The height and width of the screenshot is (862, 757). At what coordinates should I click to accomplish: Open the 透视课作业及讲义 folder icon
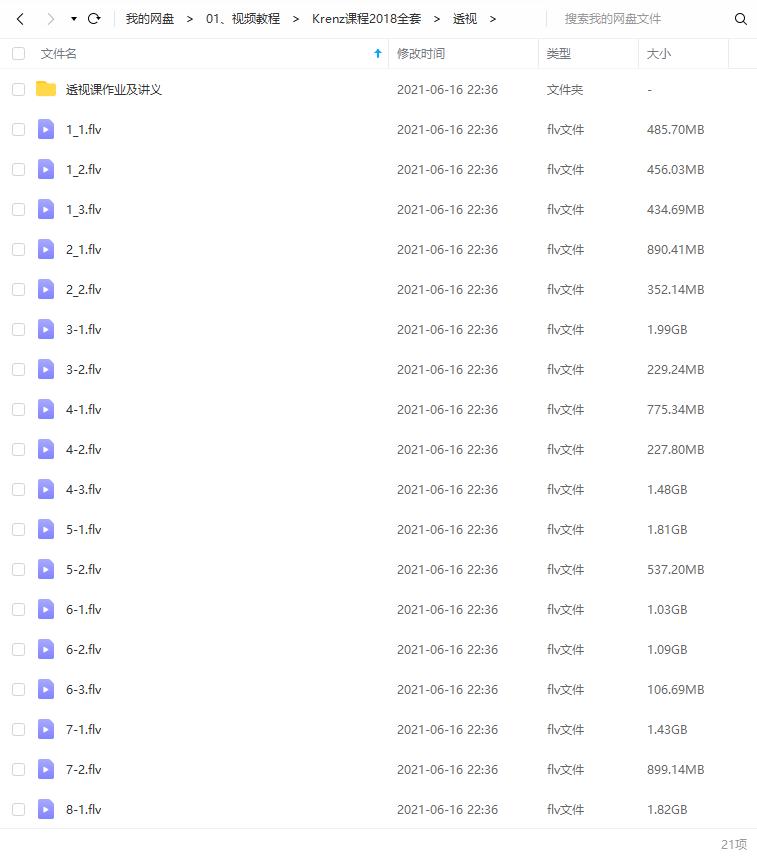click(46, 89)
